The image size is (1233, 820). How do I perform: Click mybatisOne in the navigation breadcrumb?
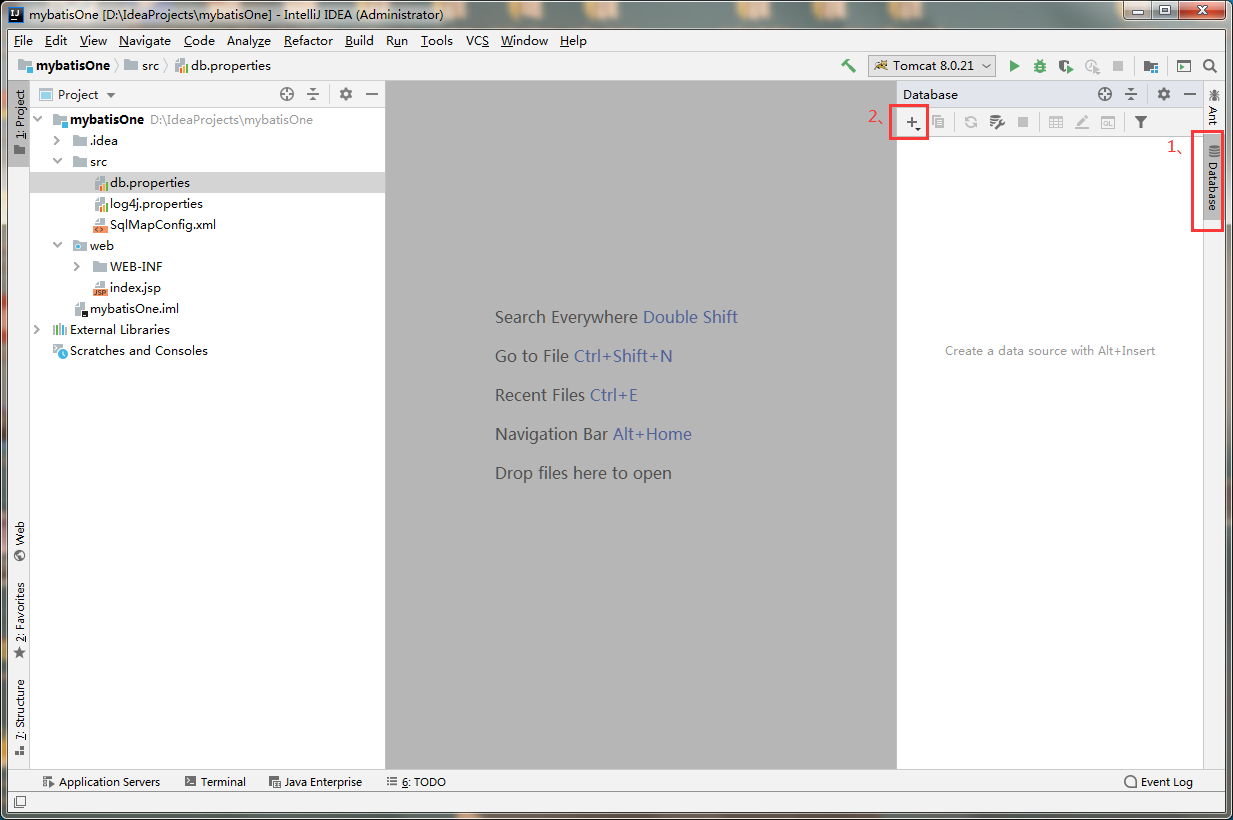65,66
